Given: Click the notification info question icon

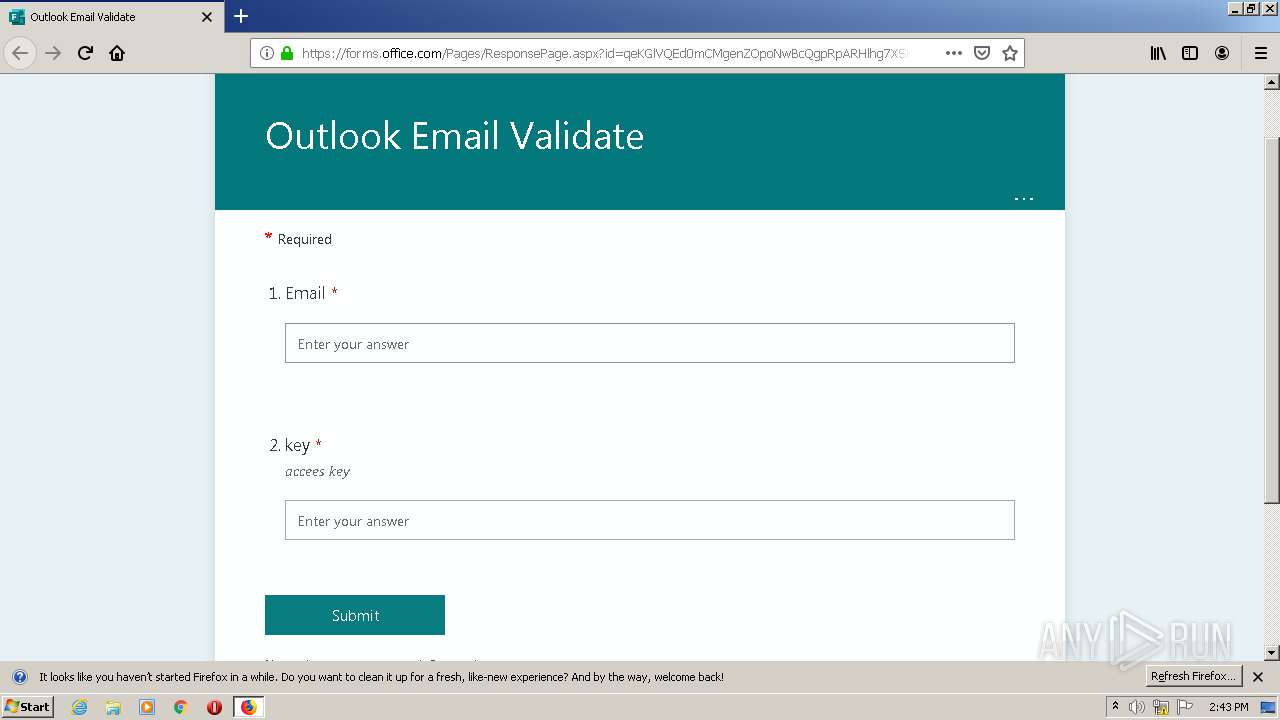Looking at the screenshot, I should 19,677.
